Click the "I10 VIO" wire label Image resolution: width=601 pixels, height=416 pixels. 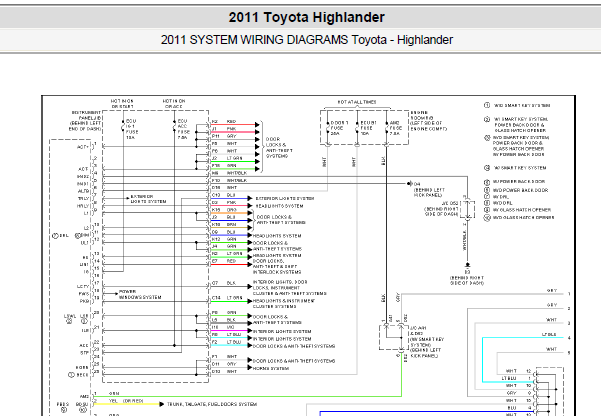(x=223, y=327)
